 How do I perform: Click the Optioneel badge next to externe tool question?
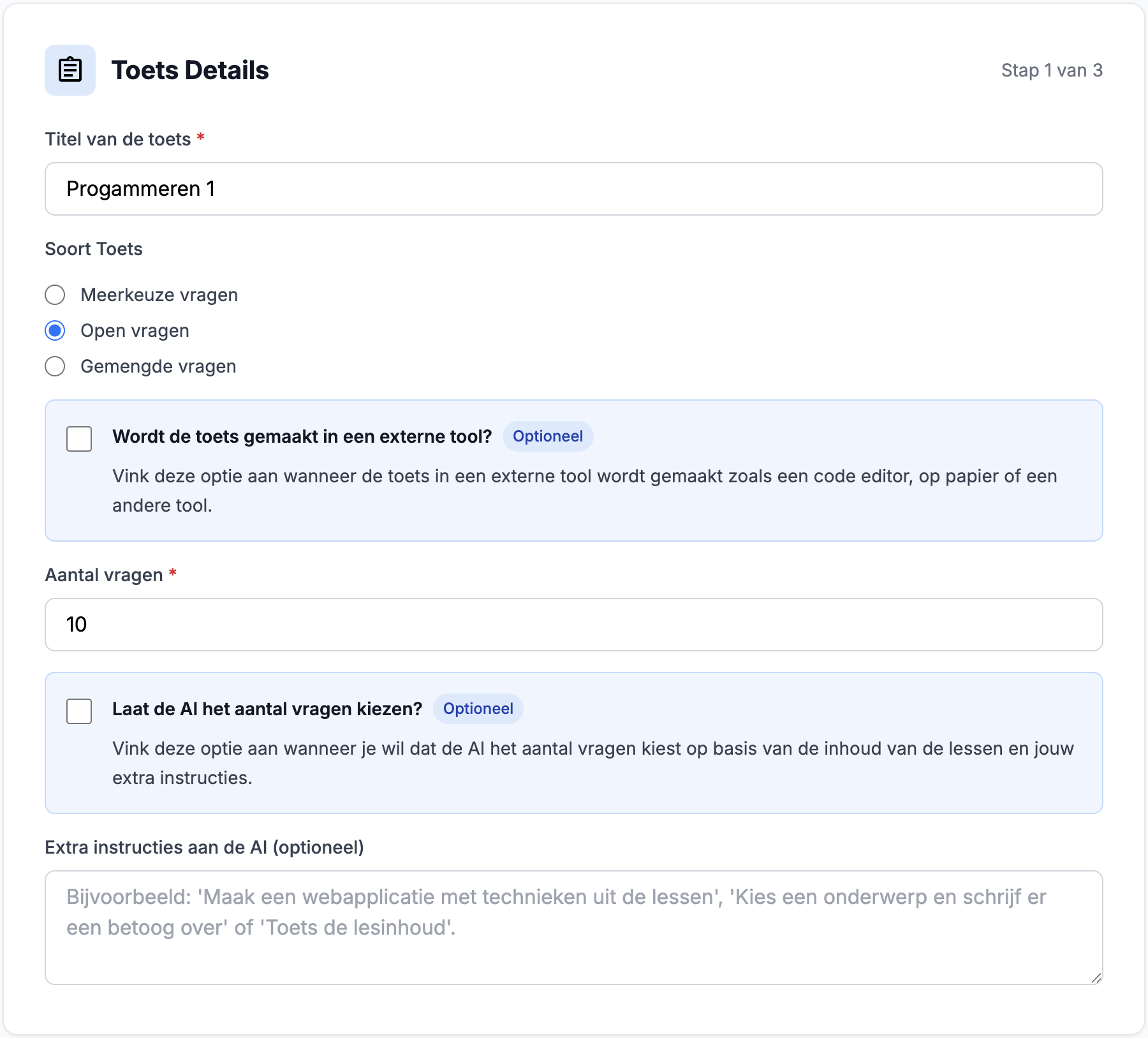pyautogui.click(x=547, y=436)
